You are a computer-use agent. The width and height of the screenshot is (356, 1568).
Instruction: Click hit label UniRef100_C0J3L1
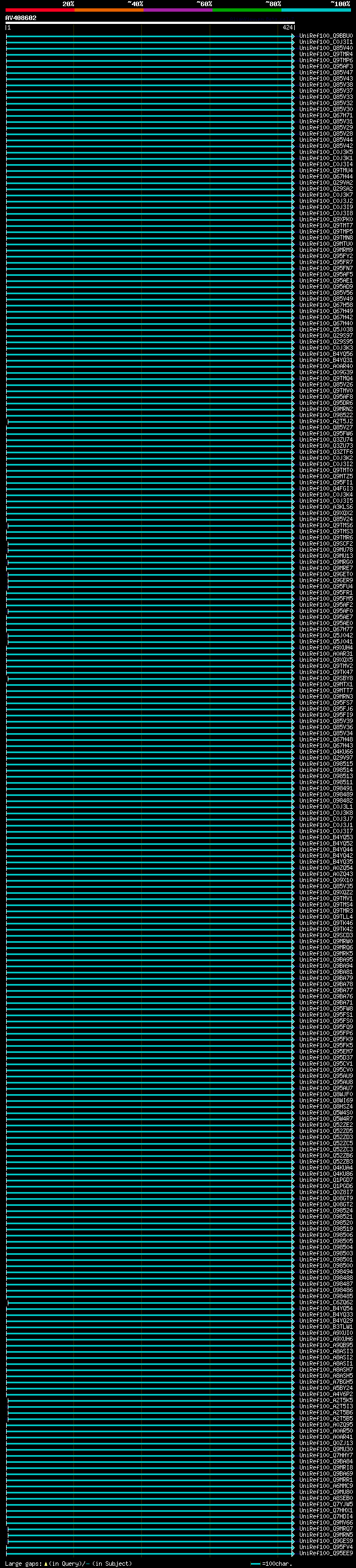326,807
